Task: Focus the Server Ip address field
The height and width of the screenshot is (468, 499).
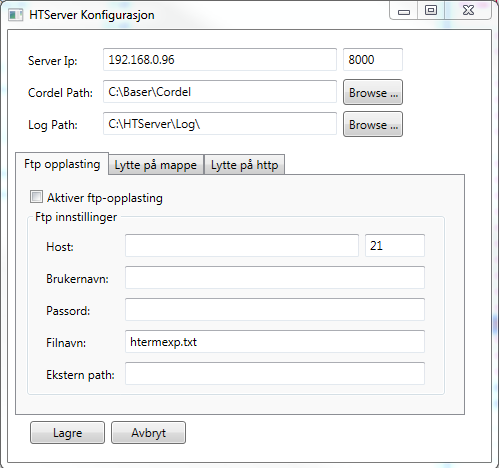Action: [x=220, y=60]
